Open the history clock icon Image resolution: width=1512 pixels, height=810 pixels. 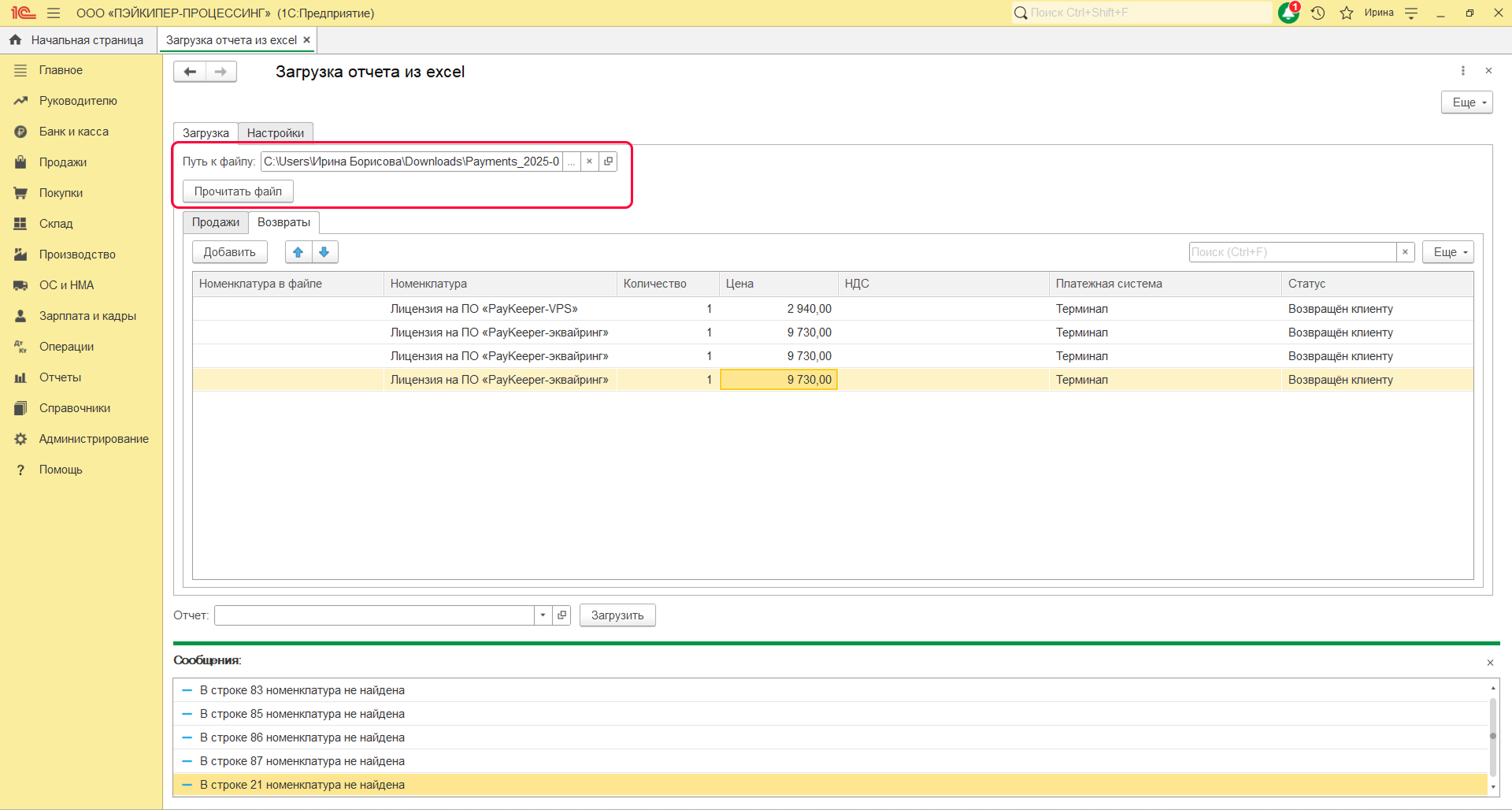pos(1317,13)
